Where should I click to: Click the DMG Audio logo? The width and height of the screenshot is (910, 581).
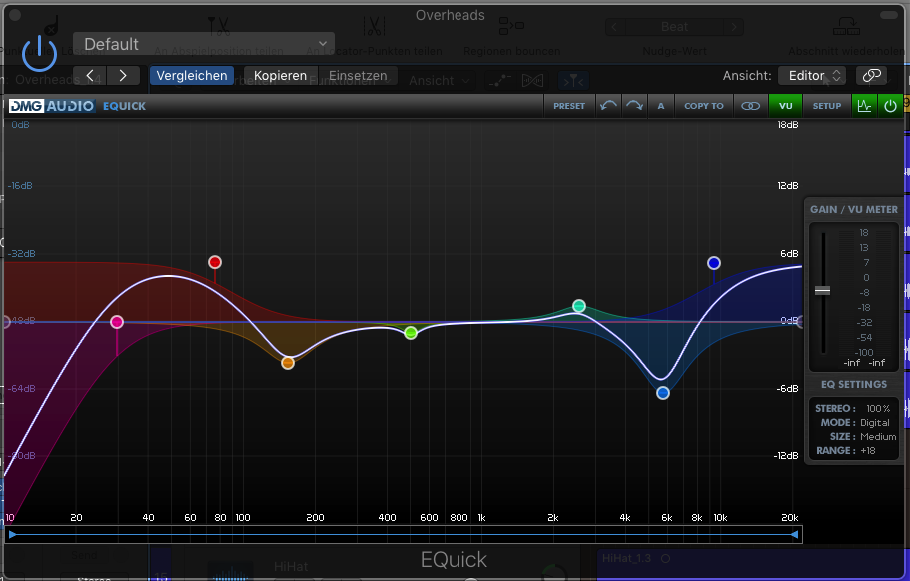[x=52, y=106]
